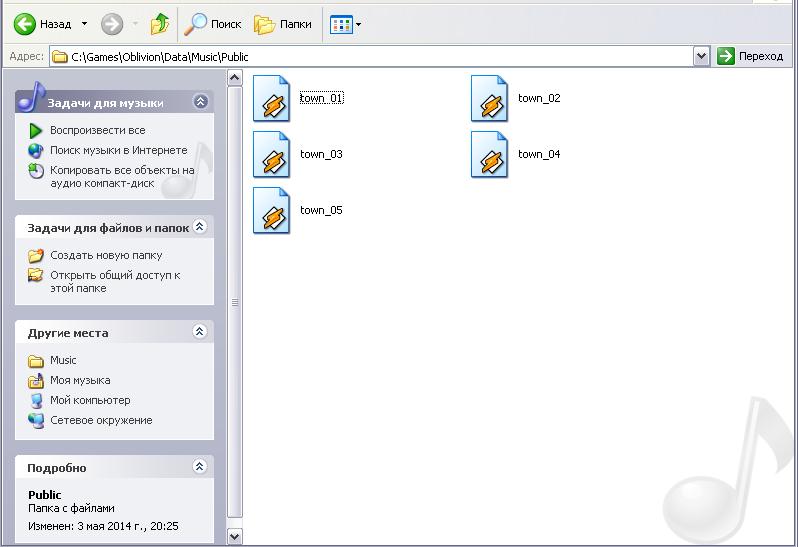Open Сетевое окружение link
This screenshot has width=798, height=547.
[101, 420]
